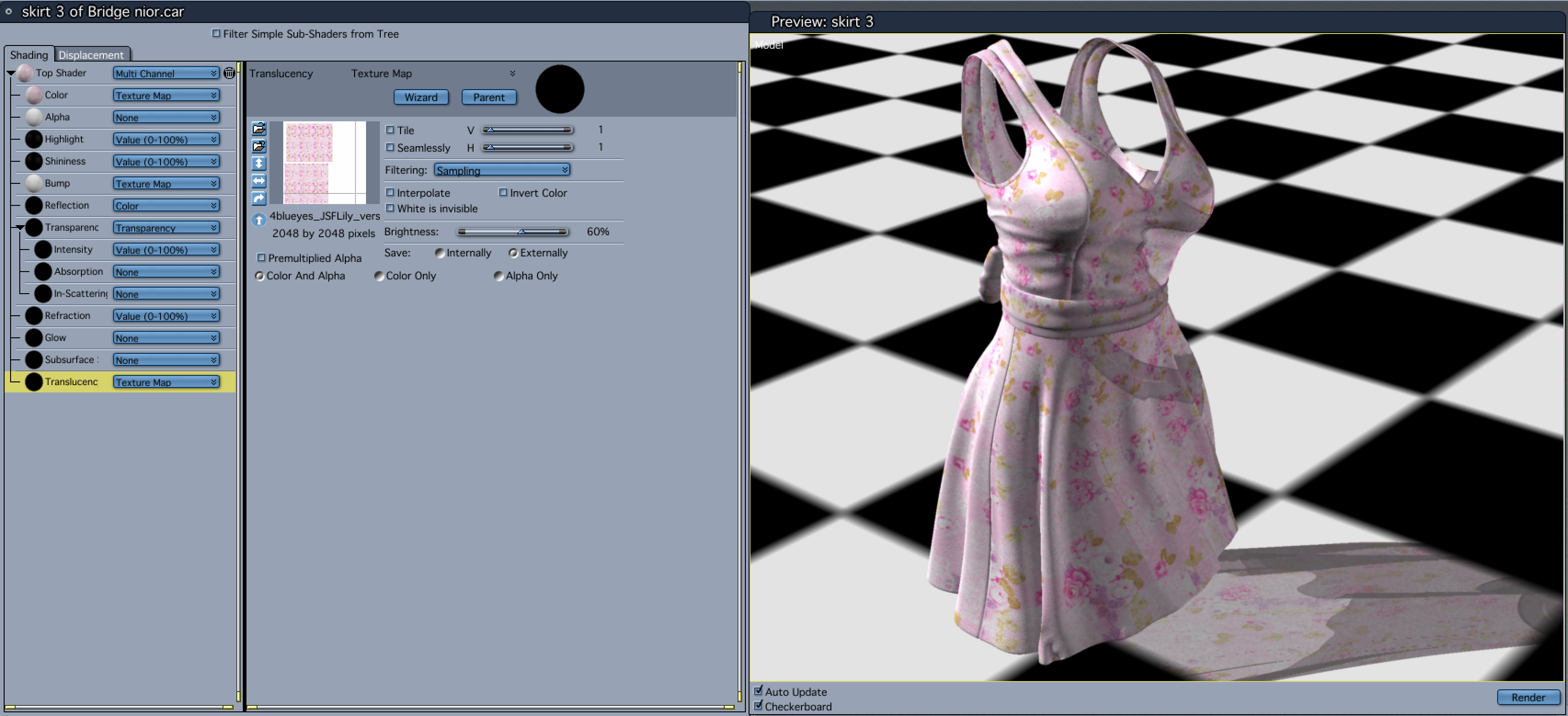Switch to the Displacement tab
This screenshot has width=1568, height=716.
click(92, 55)
